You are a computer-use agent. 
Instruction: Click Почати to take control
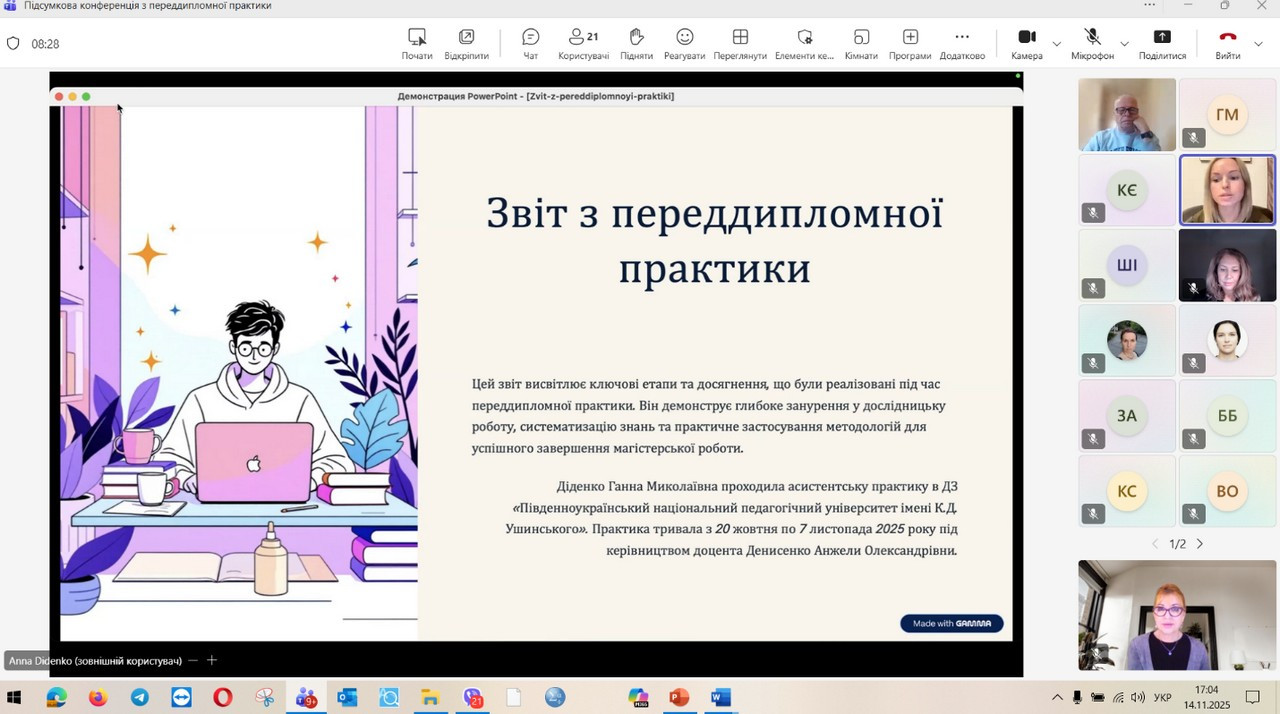click(417, 44)
